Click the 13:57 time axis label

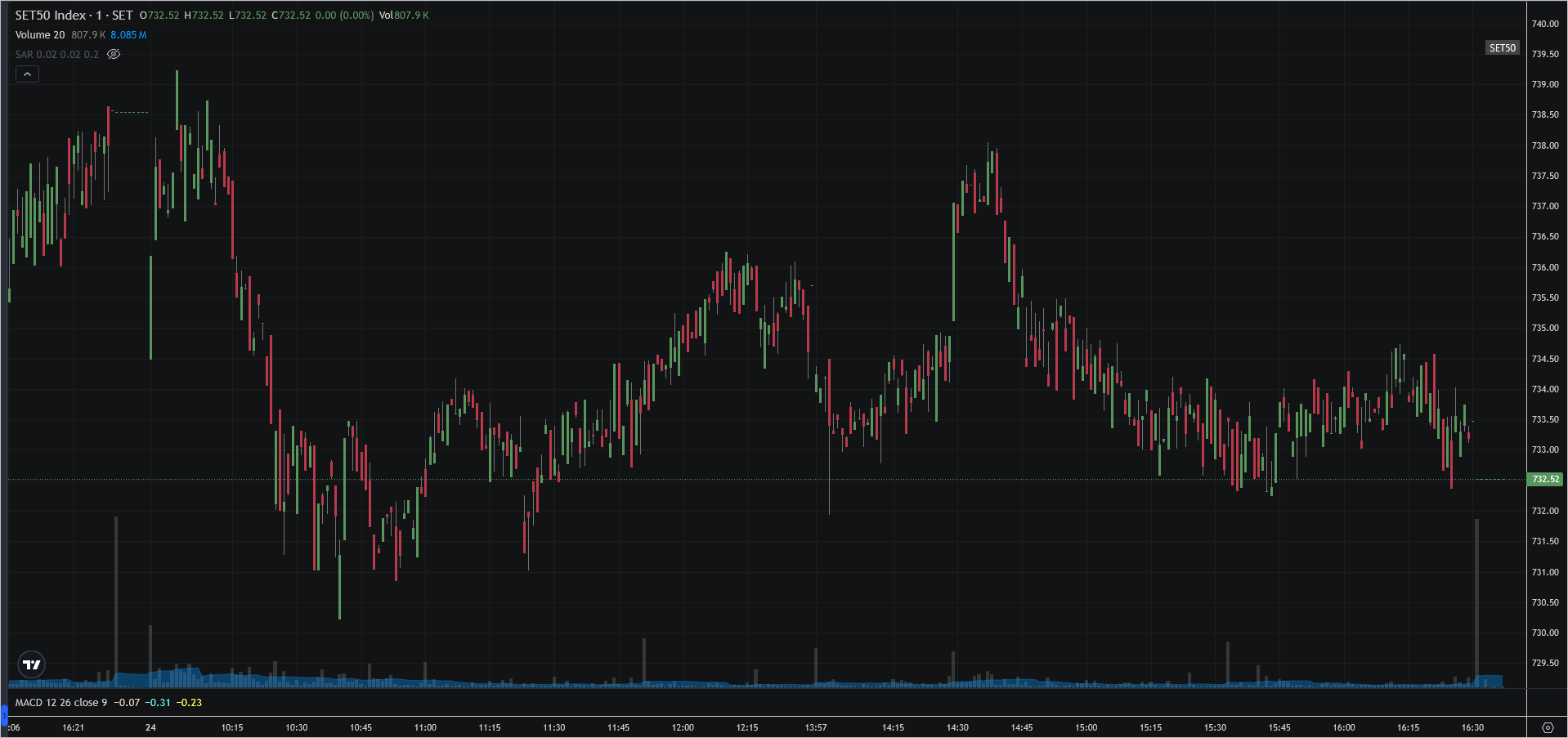(x=816, y=727)
